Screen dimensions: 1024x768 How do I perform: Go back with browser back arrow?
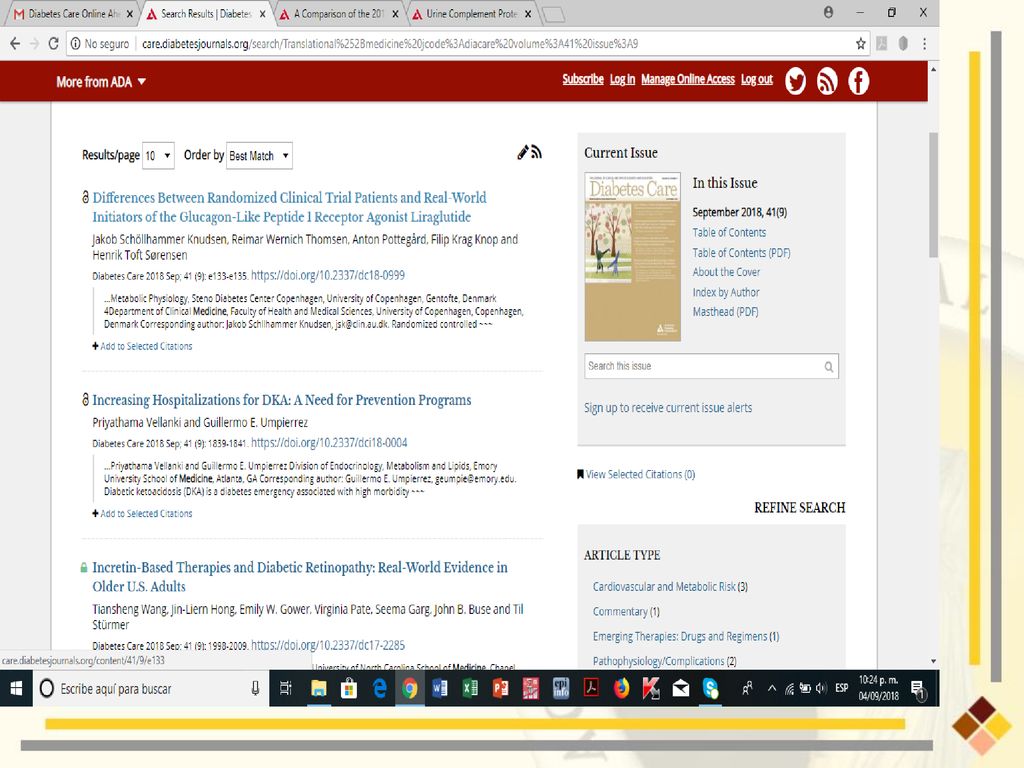[15, 44]
